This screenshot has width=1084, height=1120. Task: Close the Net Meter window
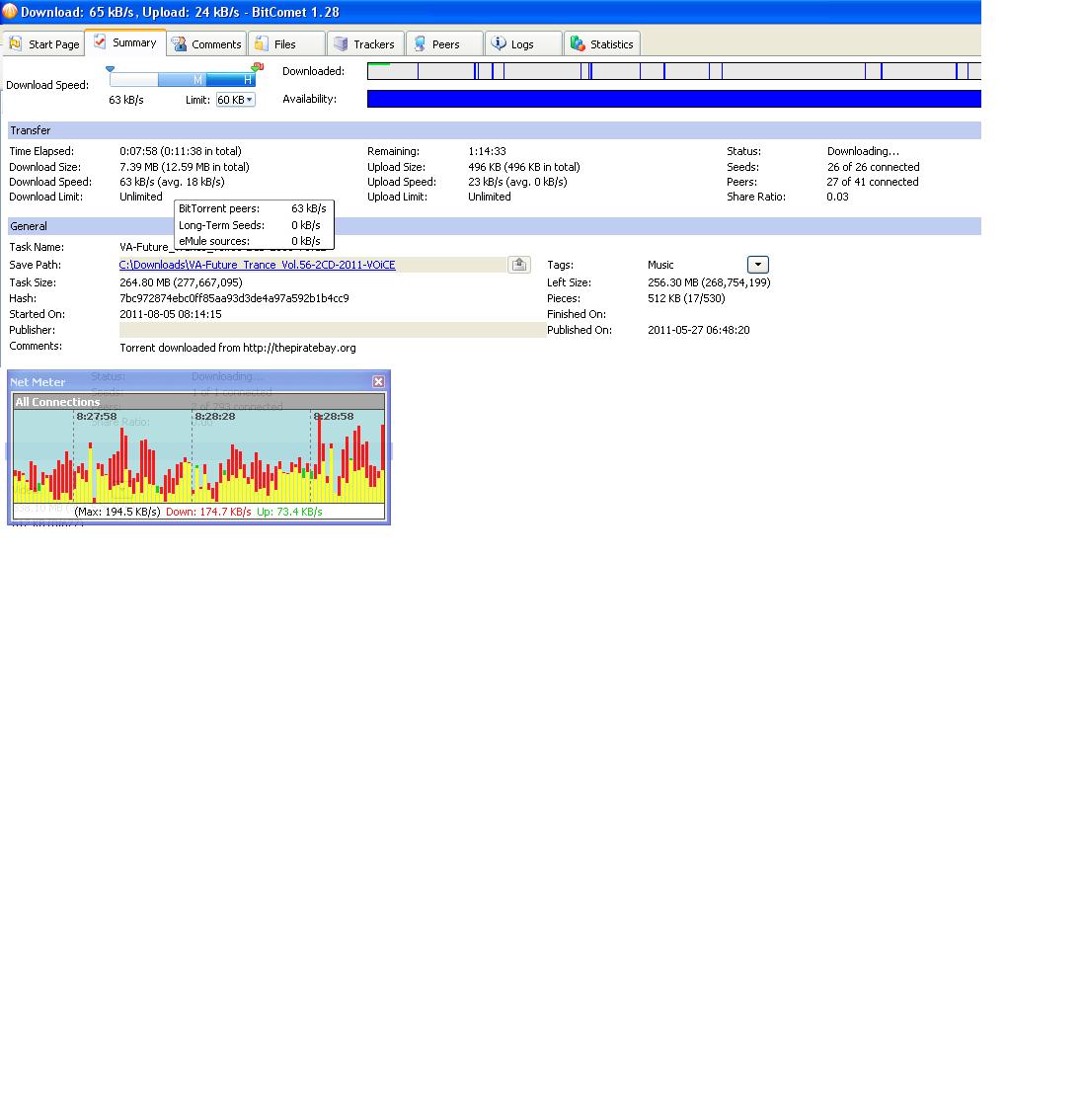click(378, 381)
